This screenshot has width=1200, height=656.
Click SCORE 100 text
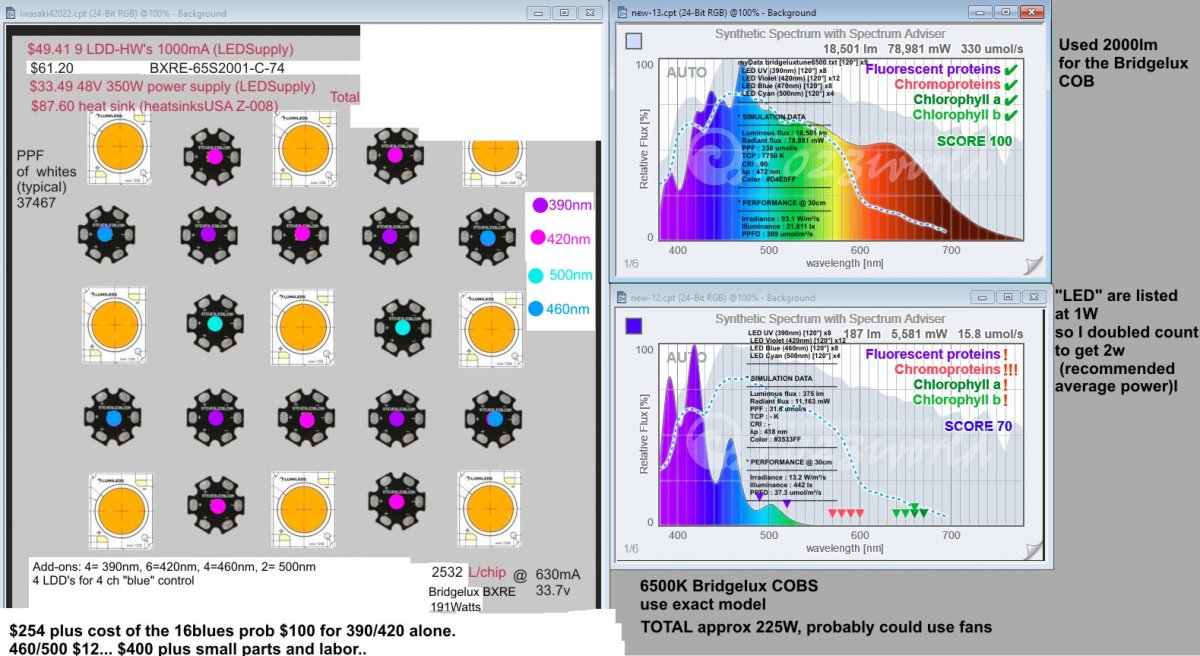pyautogui.click(x=975, y=141)
